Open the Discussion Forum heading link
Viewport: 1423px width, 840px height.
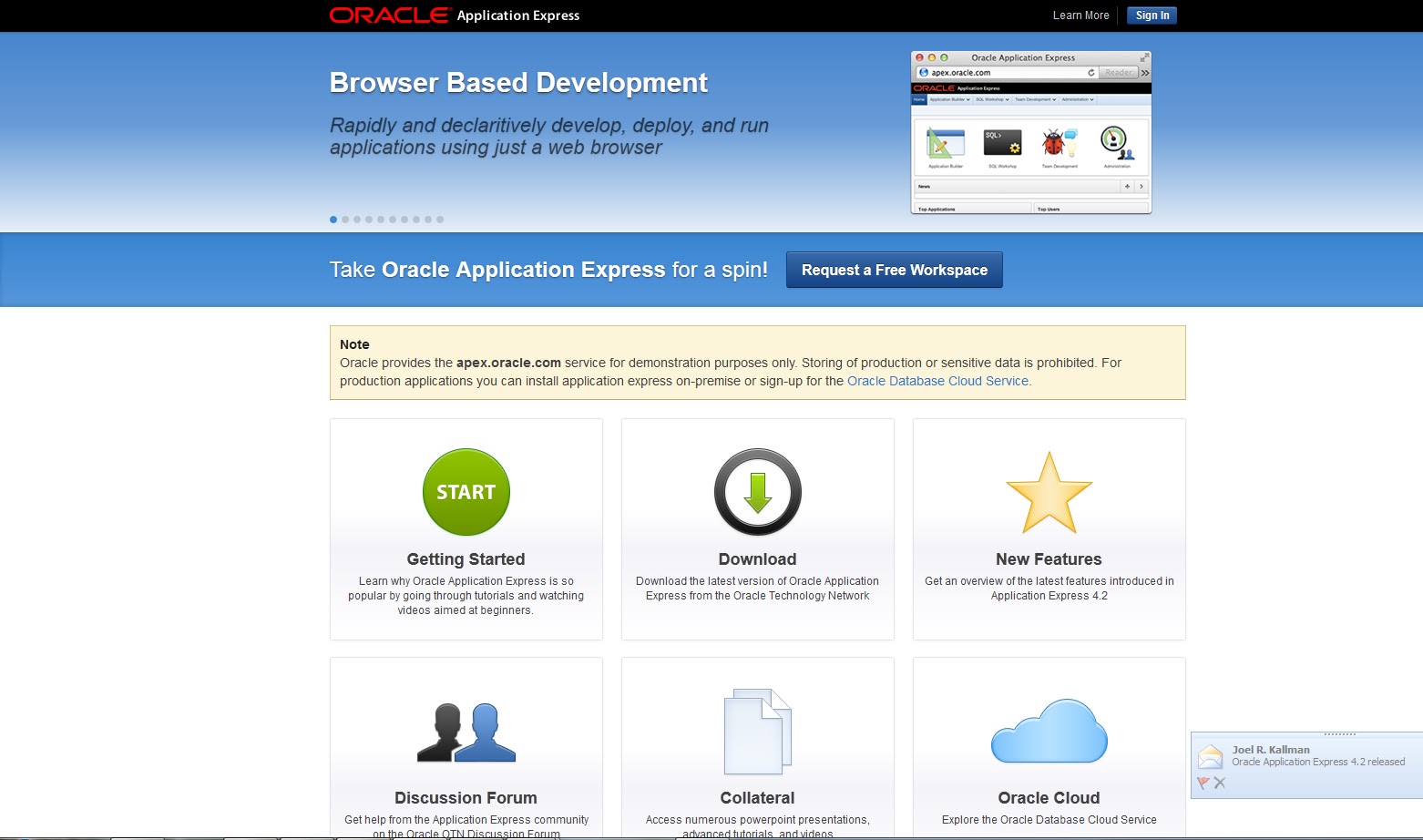[466, 798]
